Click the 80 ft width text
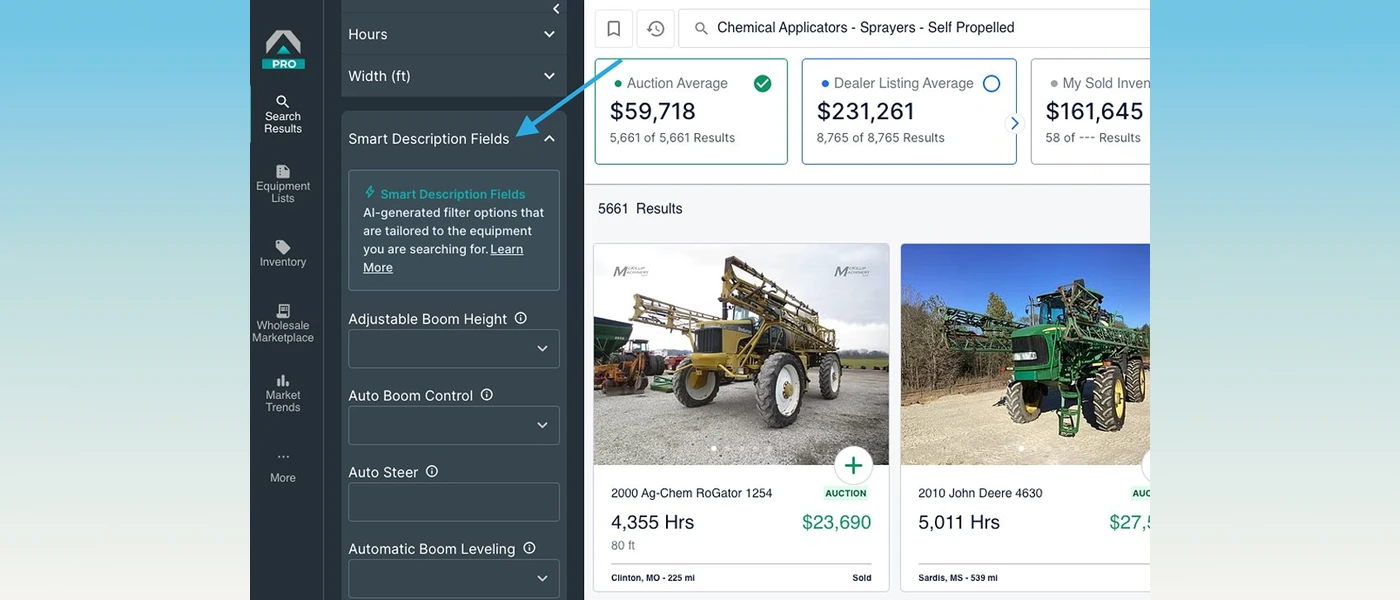Viewport: 1400px width, 600px height. point(623,546)
